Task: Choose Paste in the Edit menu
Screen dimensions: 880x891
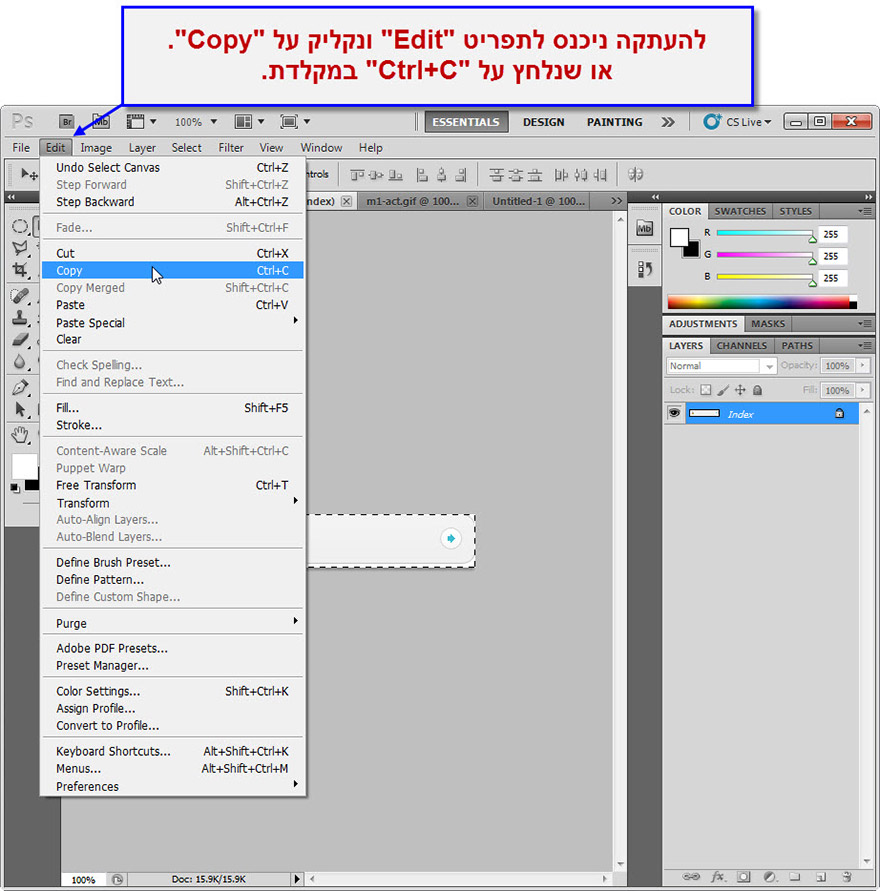Action: pos(173,305)
